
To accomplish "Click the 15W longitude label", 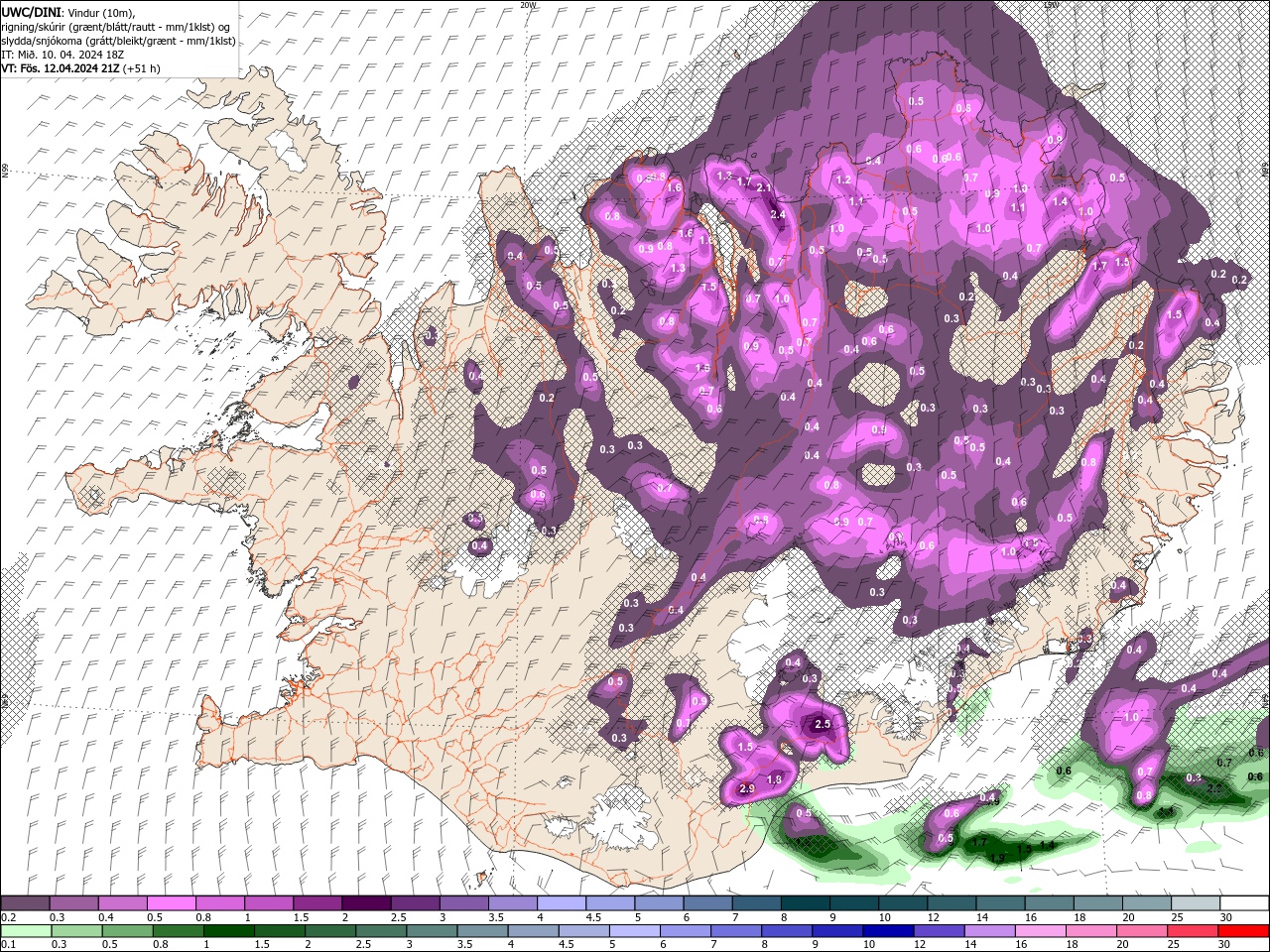I will 1052,5.
